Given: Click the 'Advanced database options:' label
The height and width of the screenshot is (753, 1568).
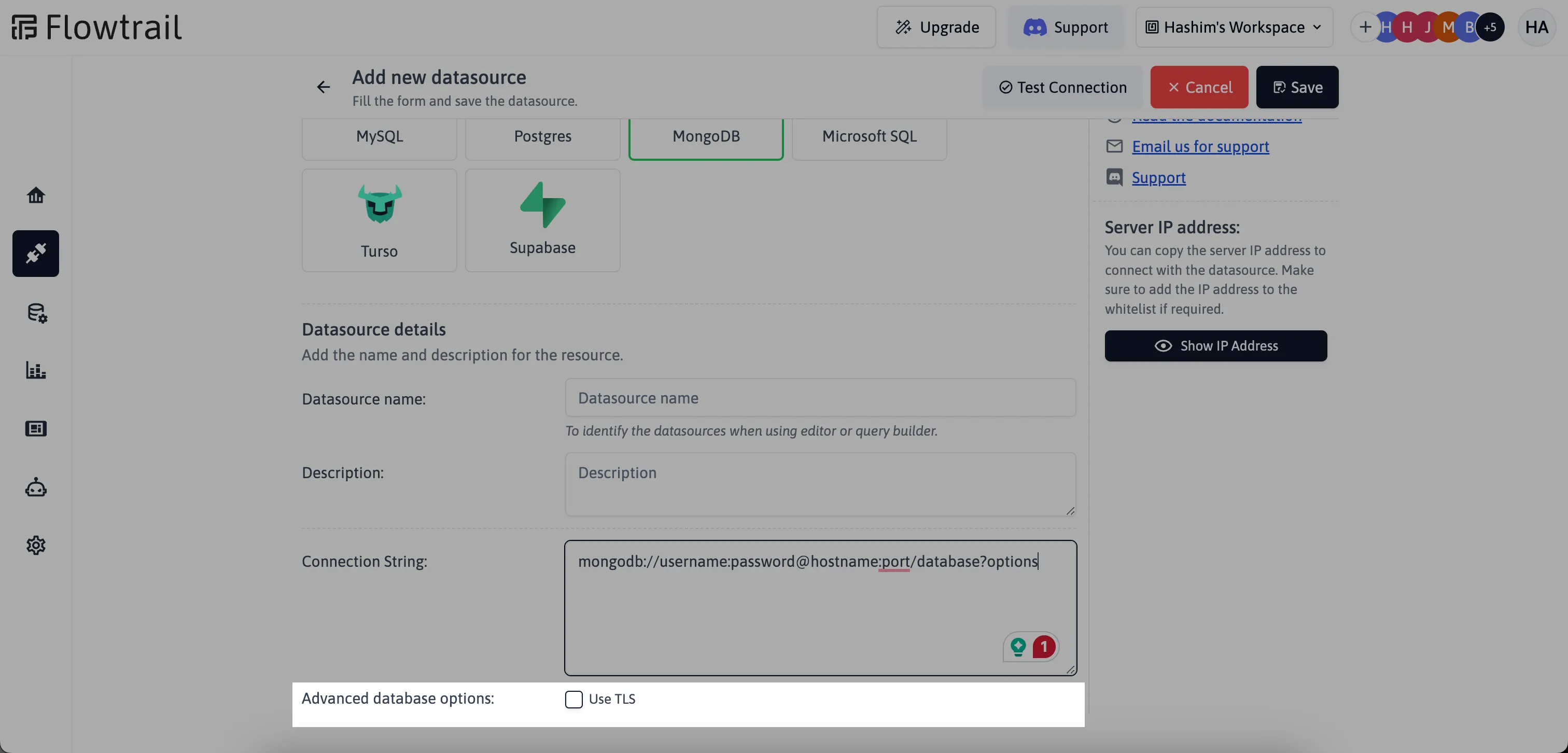Looking at the screenshot, I should tap(398, 698).
